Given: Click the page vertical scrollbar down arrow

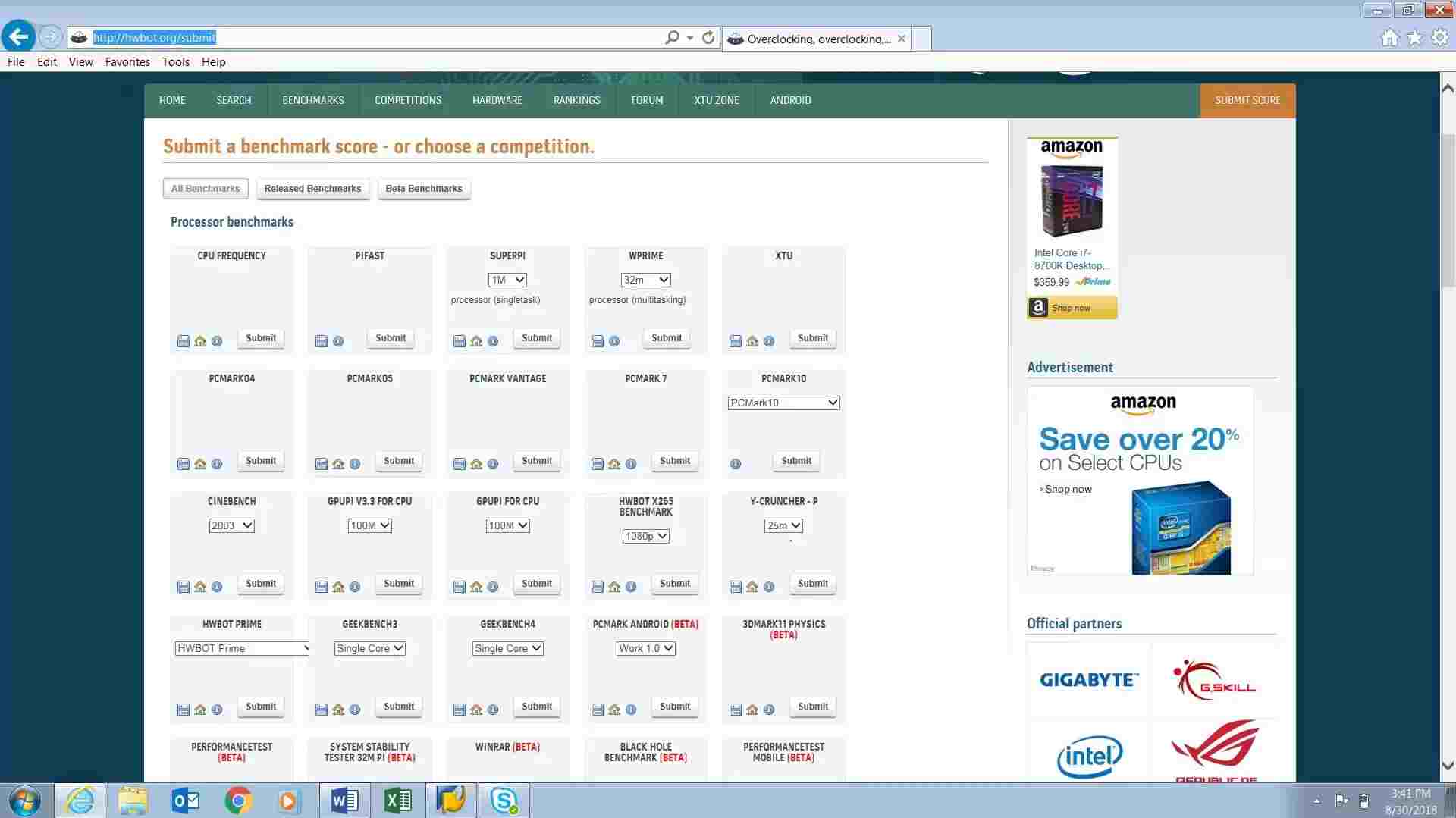Looking at the screenshot, I should coord(1448,766).
